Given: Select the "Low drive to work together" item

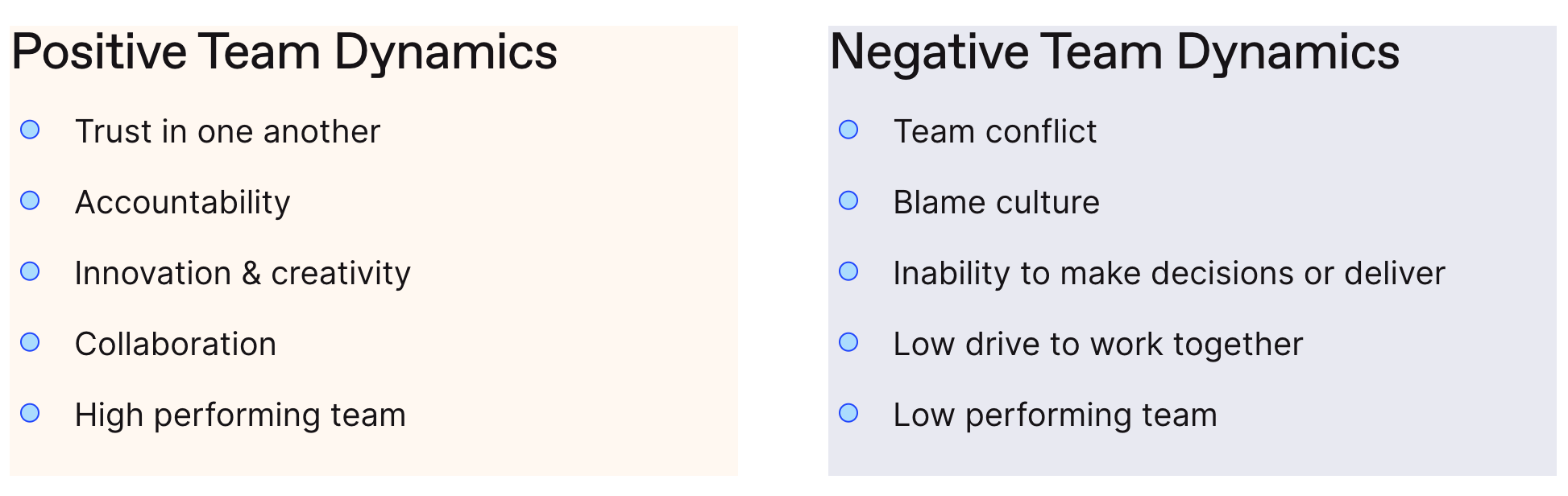Looking at the screenshot, I should tap(1098, 345).
